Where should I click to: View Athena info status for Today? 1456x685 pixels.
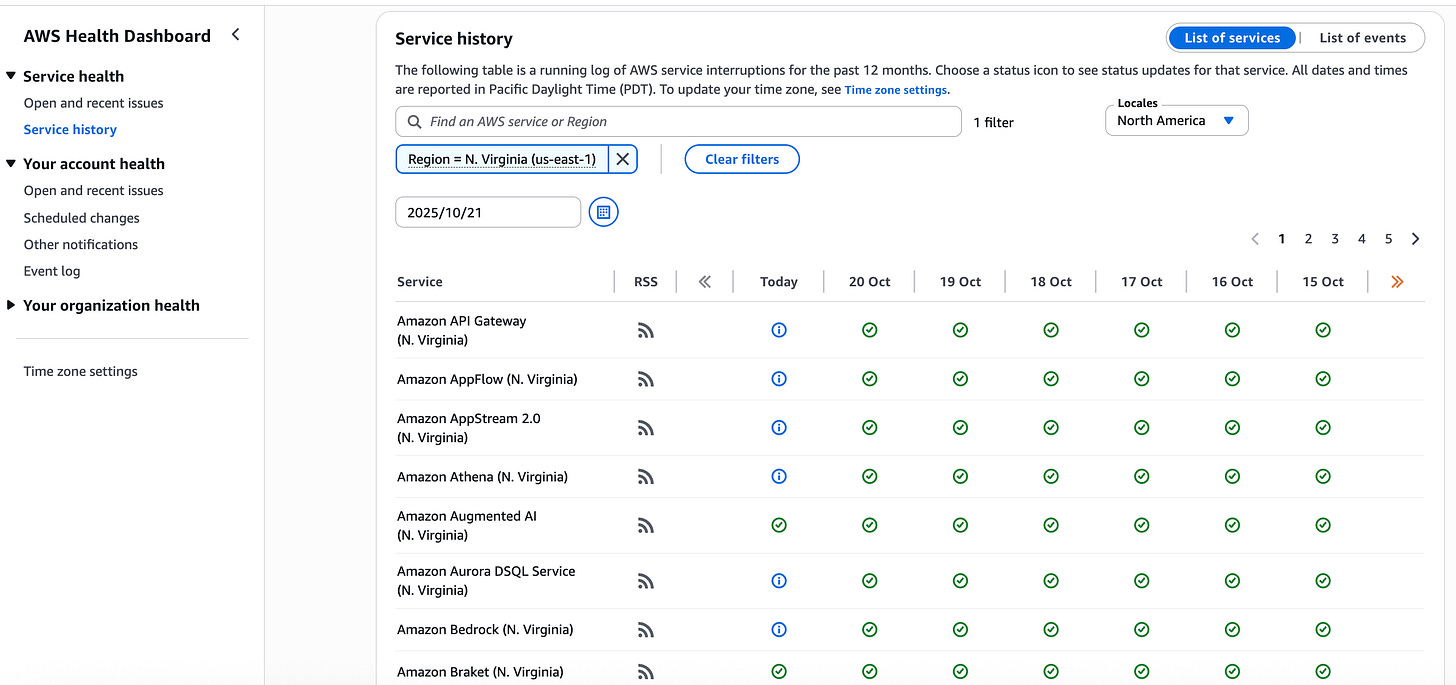click(779, 477)
